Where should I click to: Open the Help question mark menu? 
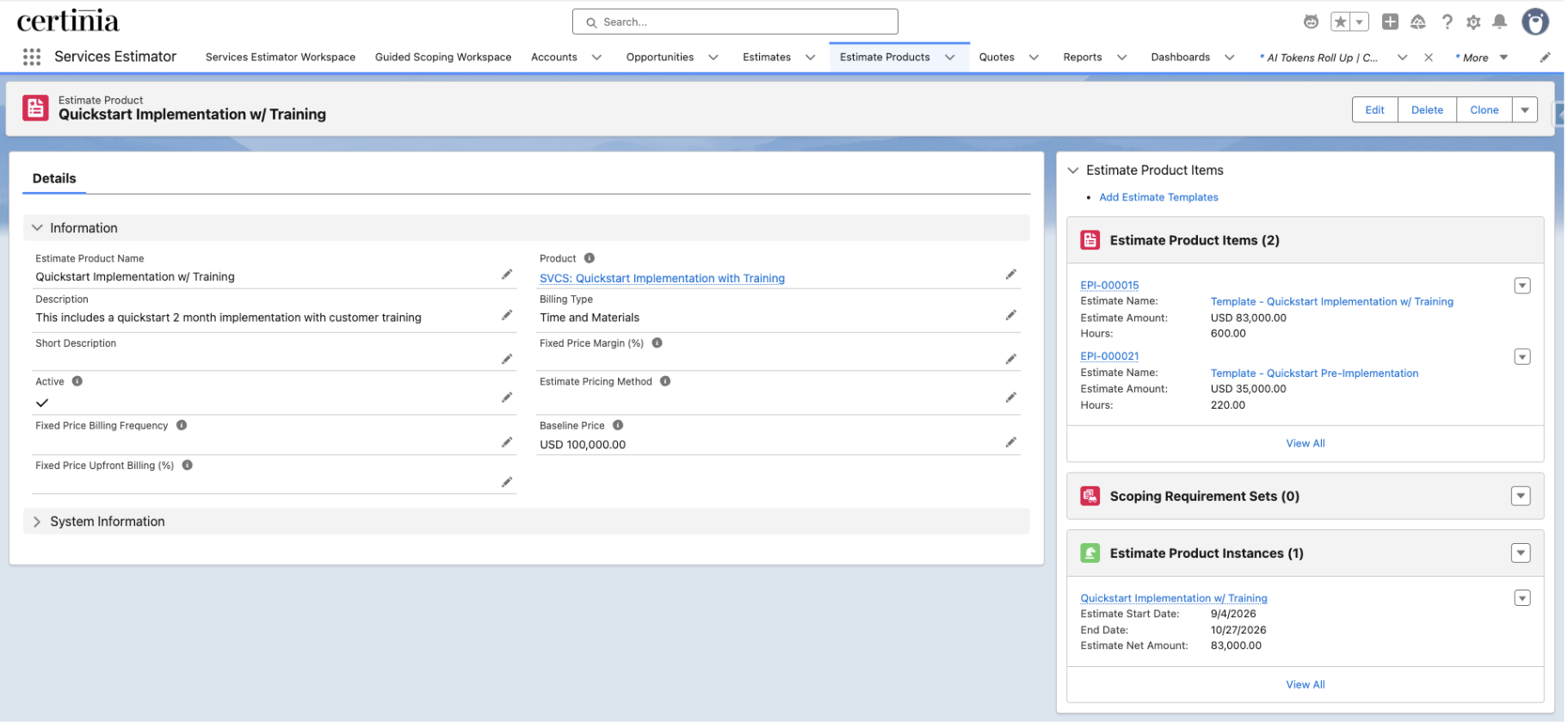coord(1447,22)
